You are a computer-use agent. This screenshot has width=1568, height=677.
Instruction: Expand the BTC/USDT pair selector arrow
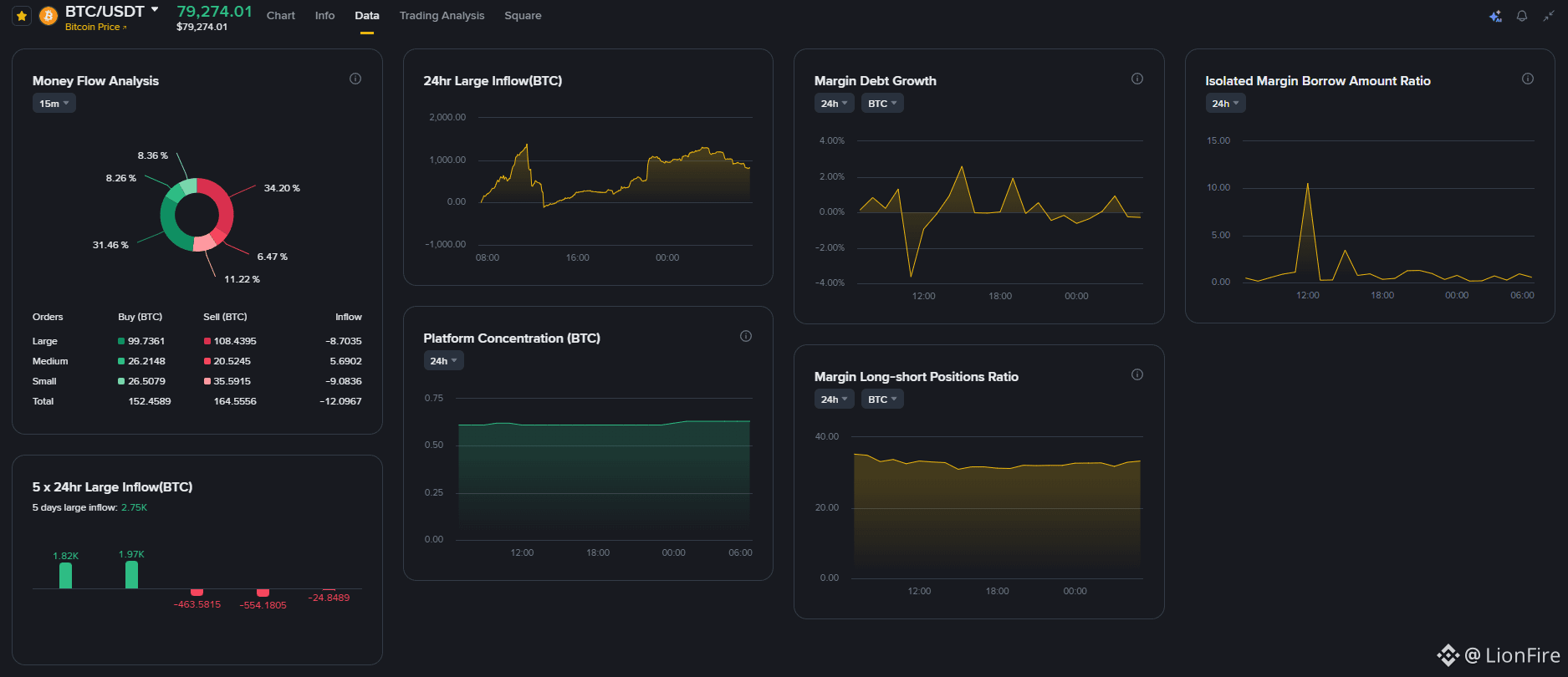coord(155,10)
